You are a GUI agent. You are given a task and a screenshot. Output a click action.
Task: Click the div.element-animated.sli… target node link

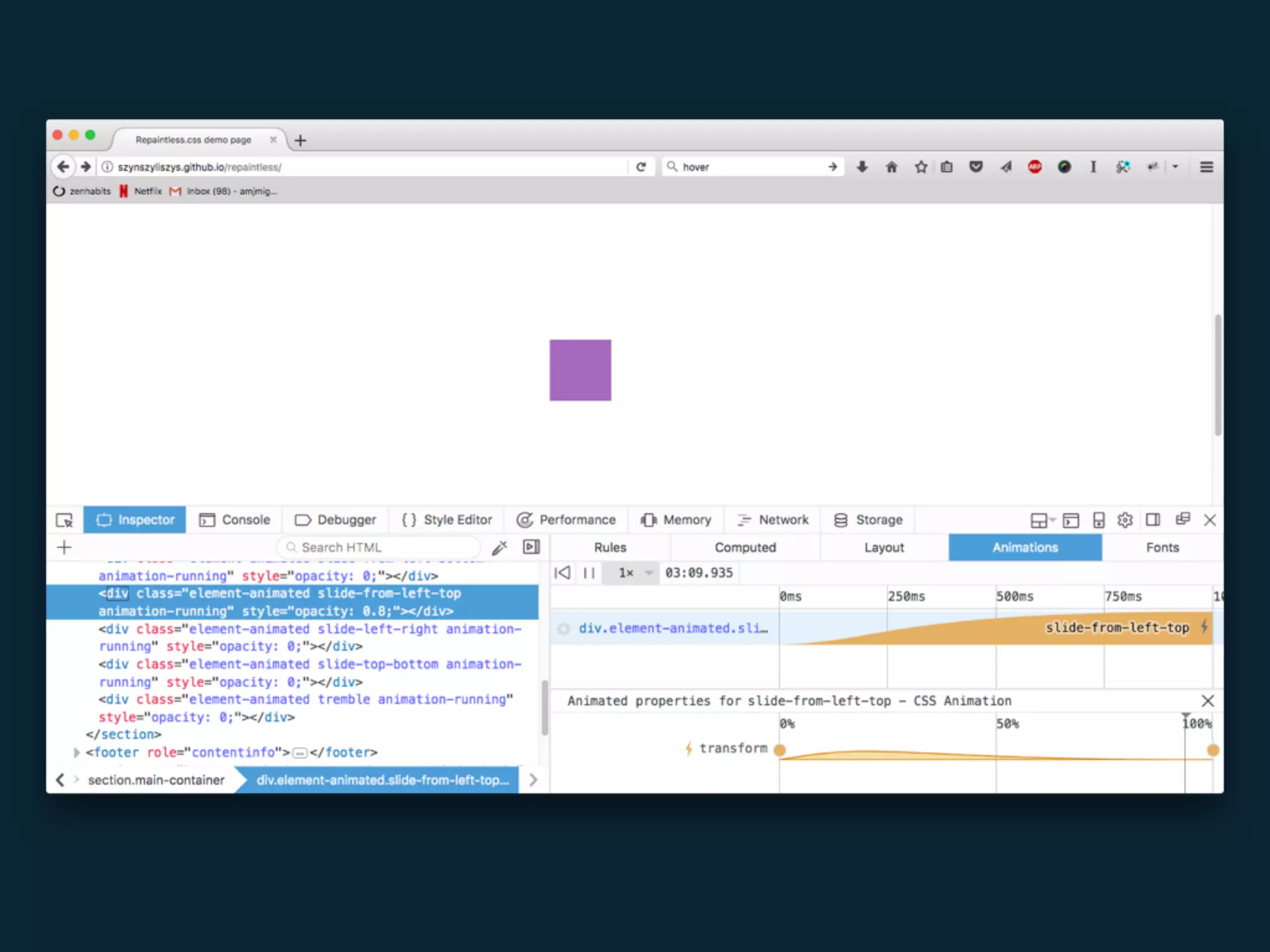coord(673,628)
